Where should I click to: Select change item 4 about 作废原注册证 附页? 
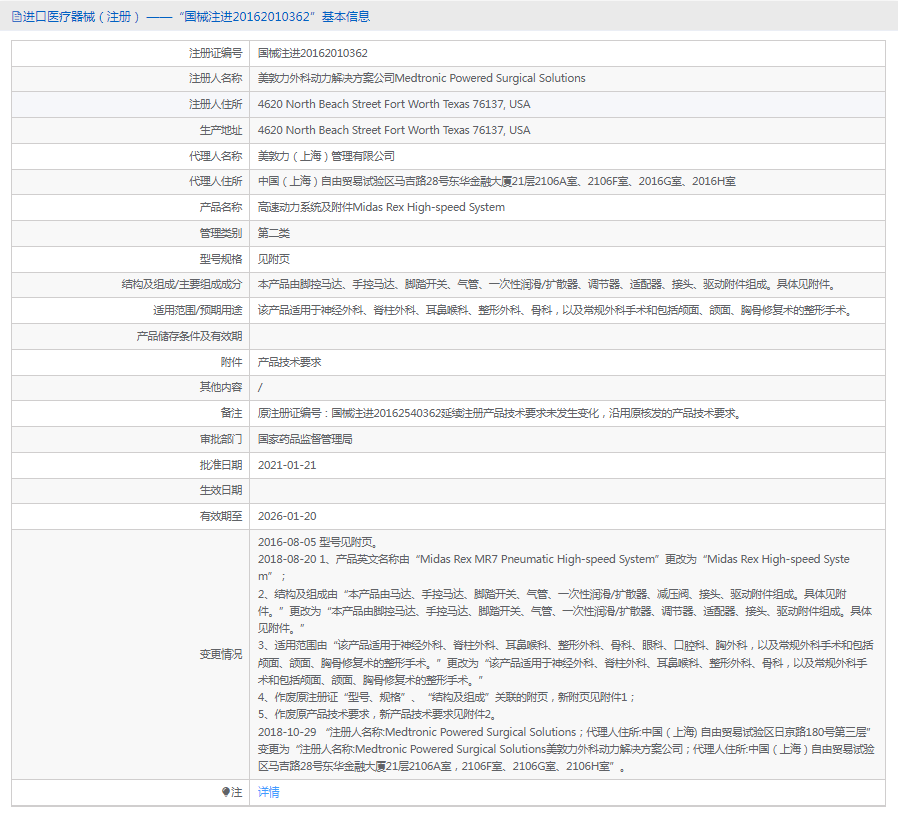point(447,697)
